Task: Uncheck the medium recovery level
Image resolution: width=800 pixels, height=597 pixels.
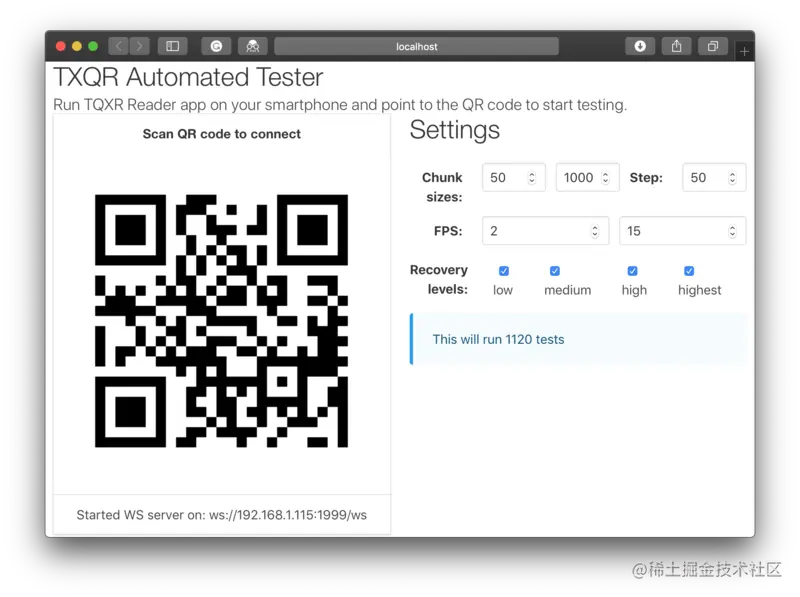Action: (555, 270)
